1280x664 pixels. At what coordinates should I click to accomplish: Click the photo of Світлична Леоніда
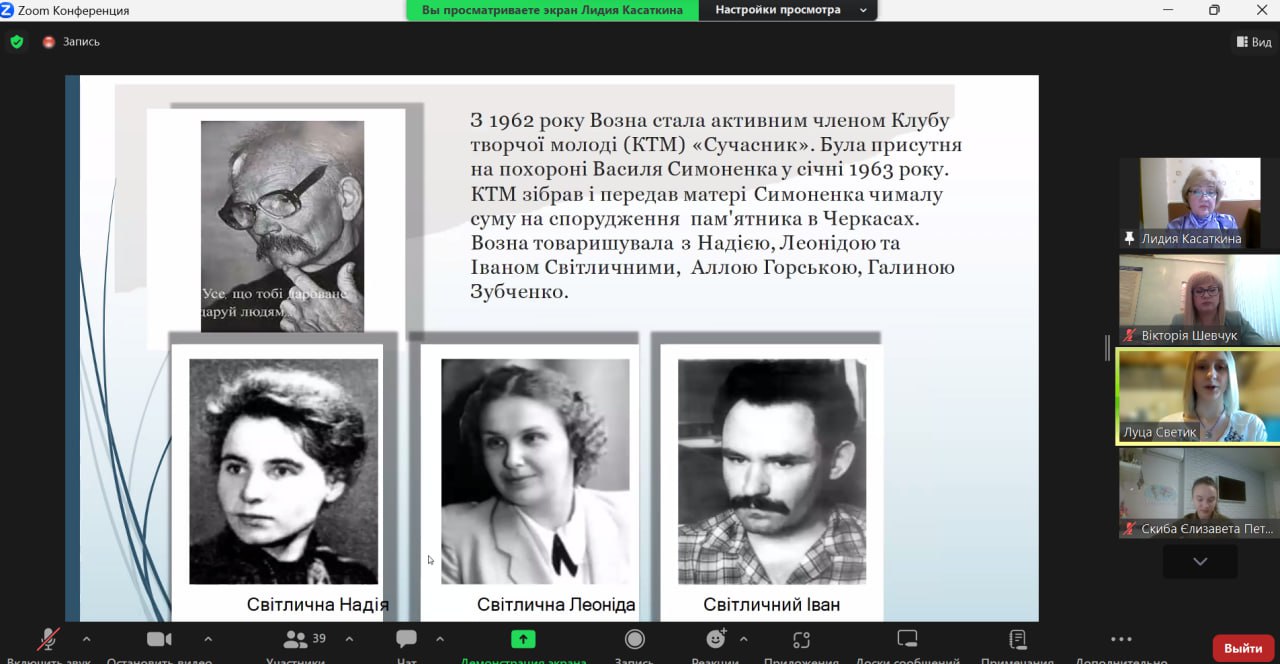pos(535,471)
